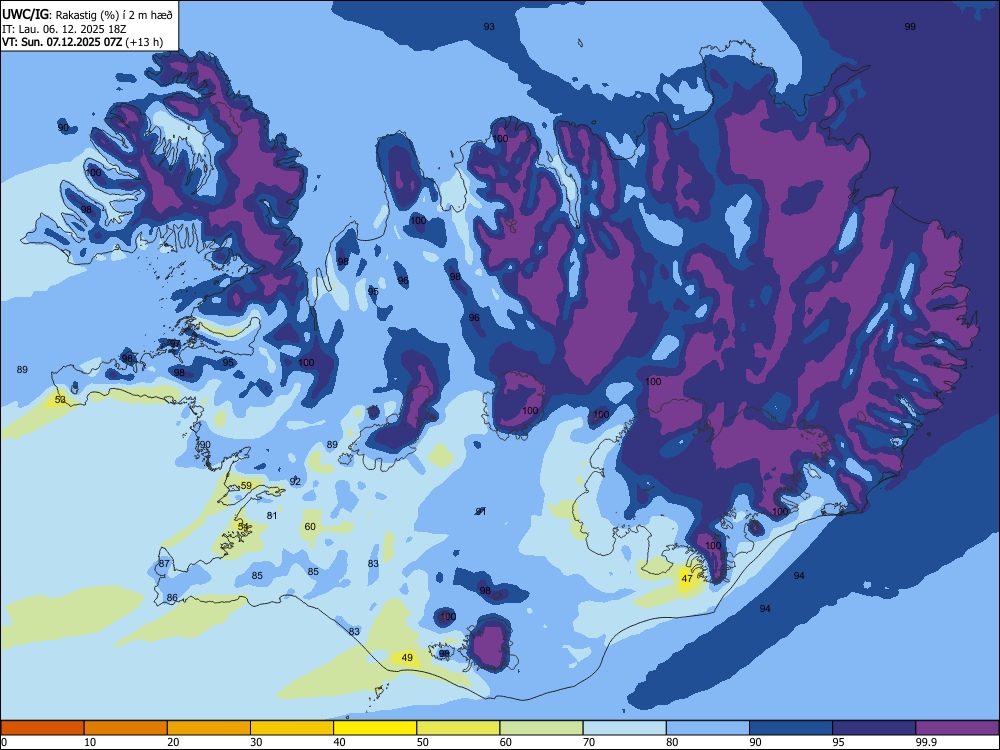Click the '99' humidity value on the map
Screen dimensions: 1000x750
pyautogui.click(x=910, y=27)
